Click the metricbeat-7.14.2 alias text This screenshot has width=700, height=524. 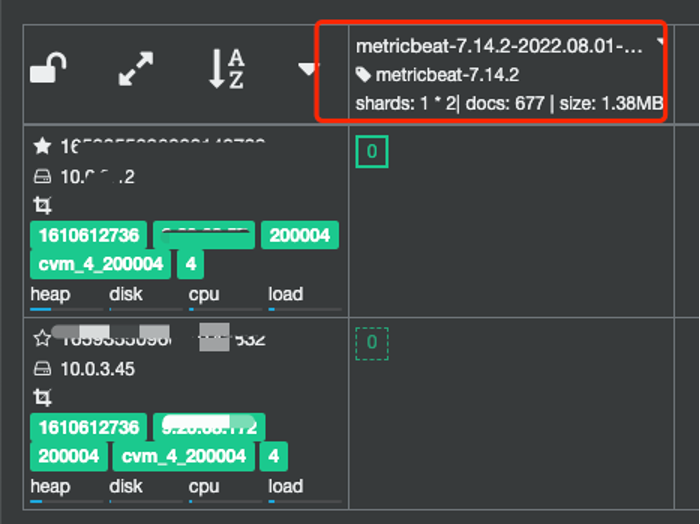coord(447,75)
